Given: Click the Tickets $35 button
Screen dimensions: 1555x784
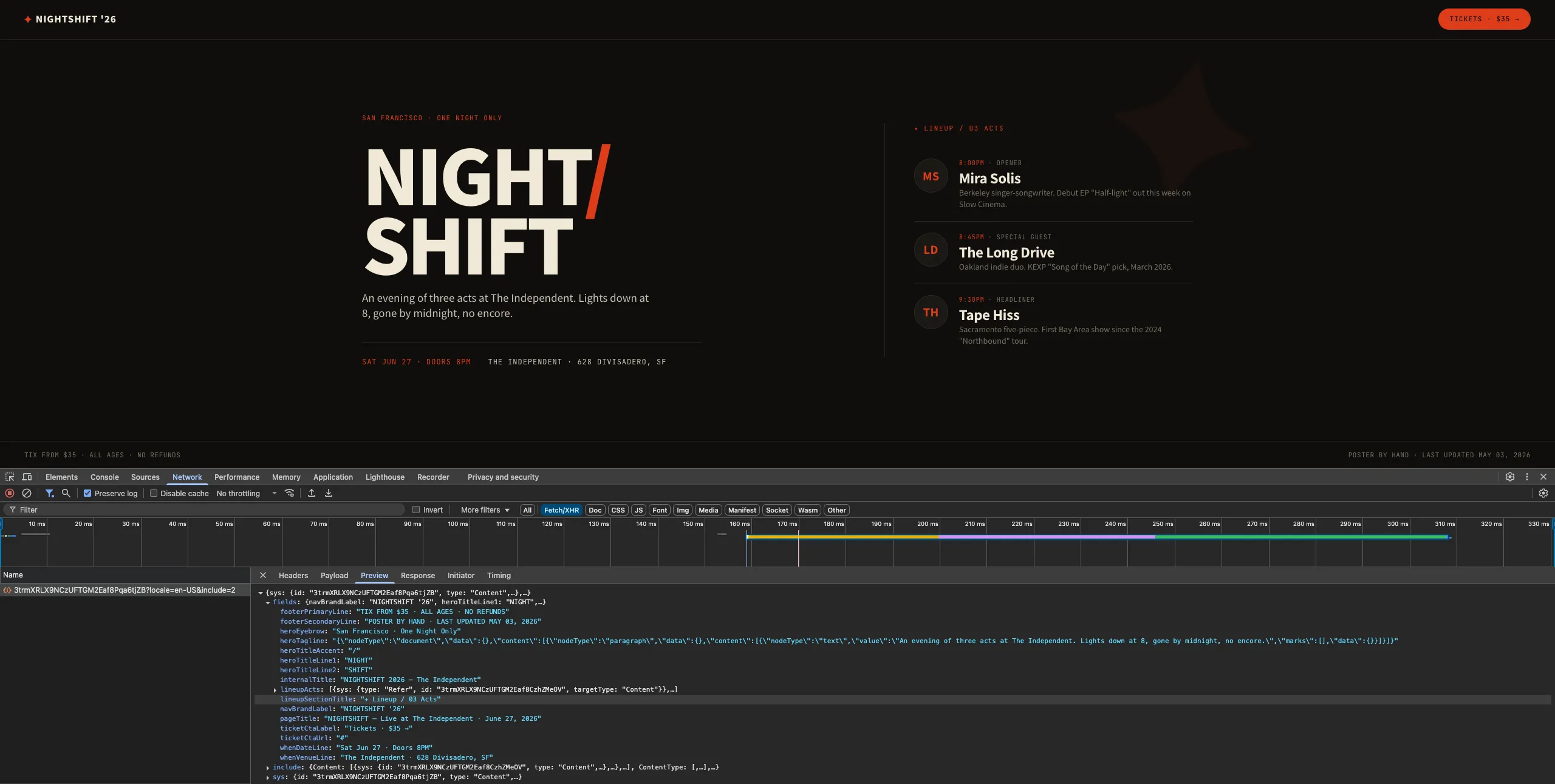Looking at the screenshot, I should coord(1484,19).
